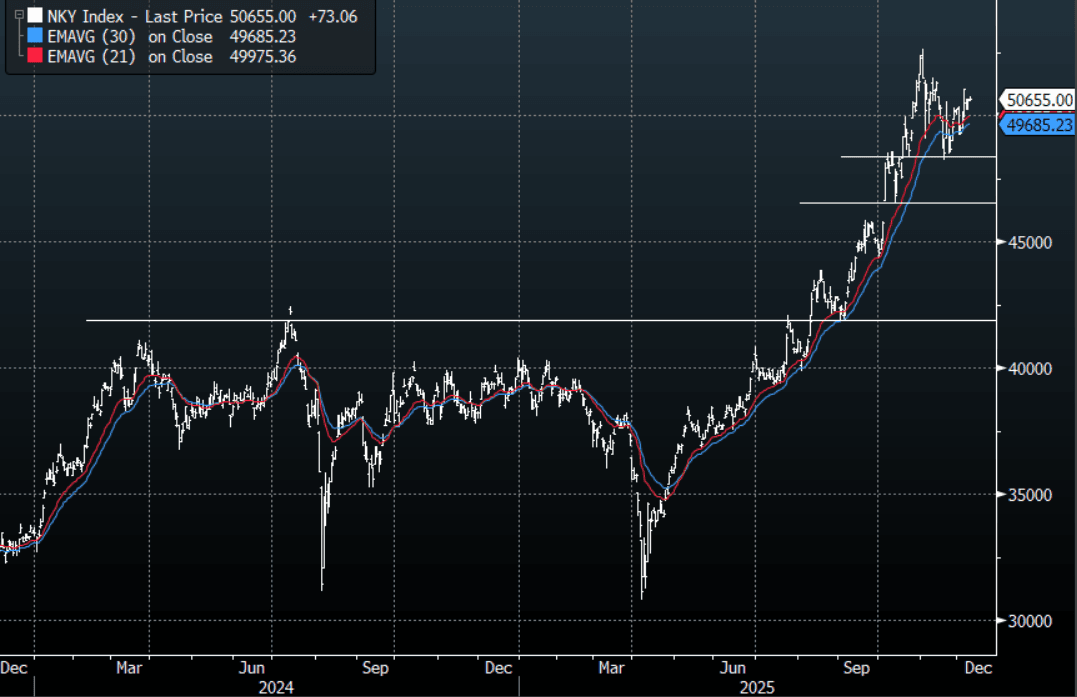Click the 45000 y-axis label
1077x697 pixels.
point(1030,243)
